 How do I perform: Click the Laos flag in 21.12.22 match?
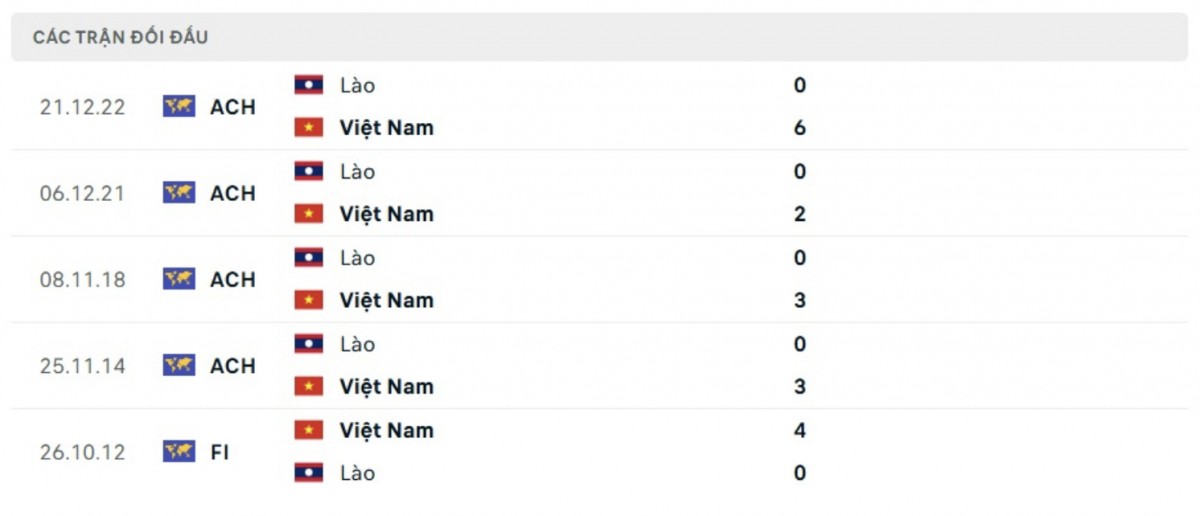point(308,85)
